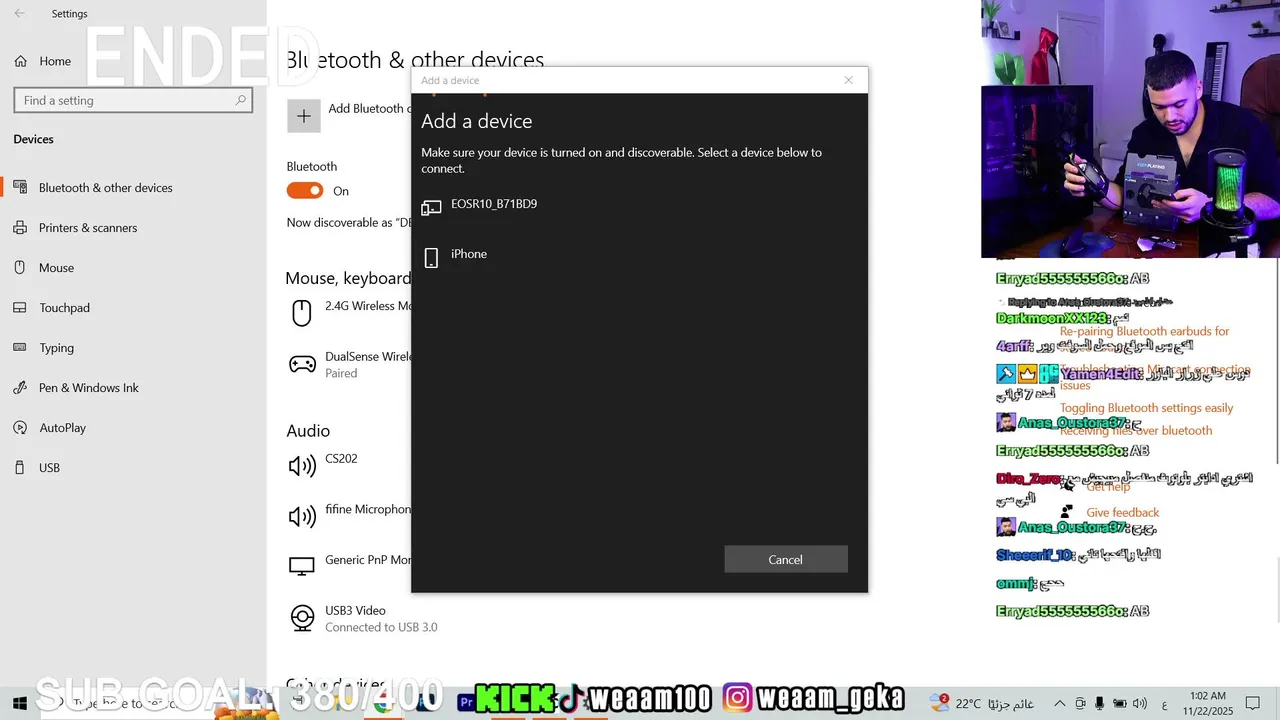
Task: Open the weather widget showing 22°C
Action: pyautogui.click(x=981, y=704)
